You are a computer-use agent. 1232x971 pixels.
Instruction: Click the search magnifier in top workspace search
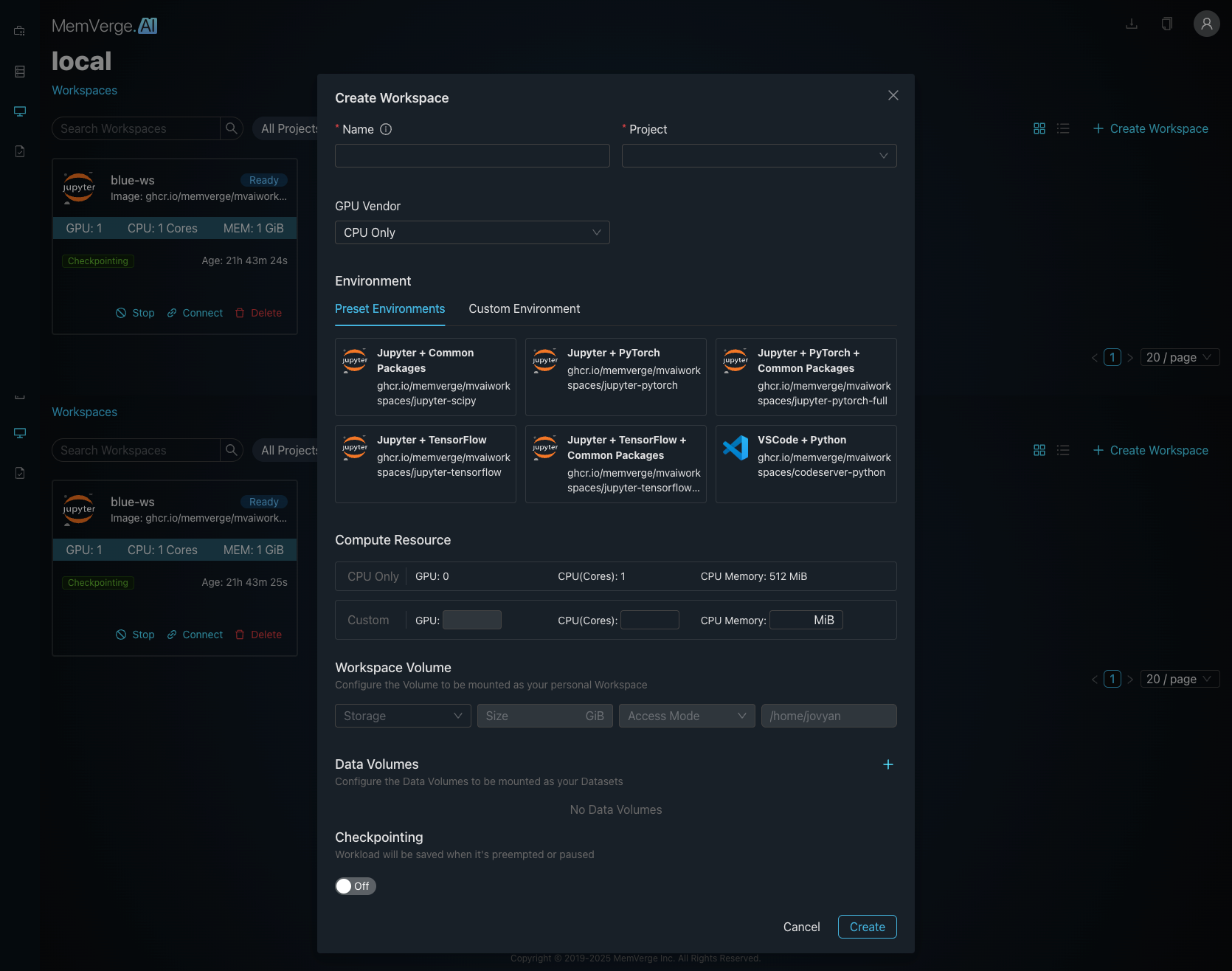[x=232, y=128]
